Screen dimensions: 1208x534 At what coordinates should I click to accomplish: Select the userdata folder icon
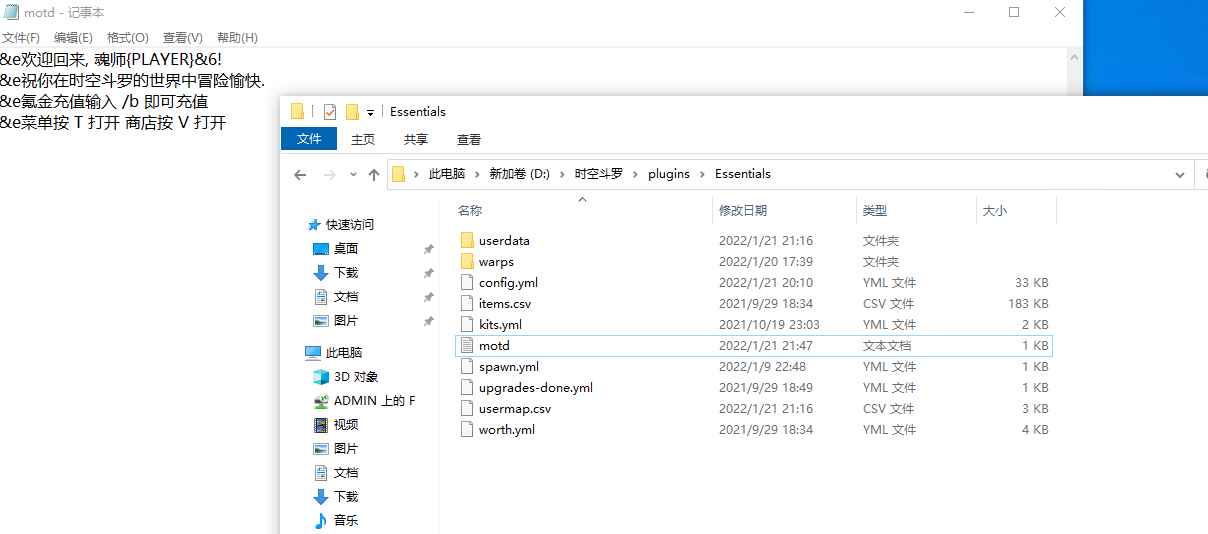click(x=467, y=241)
